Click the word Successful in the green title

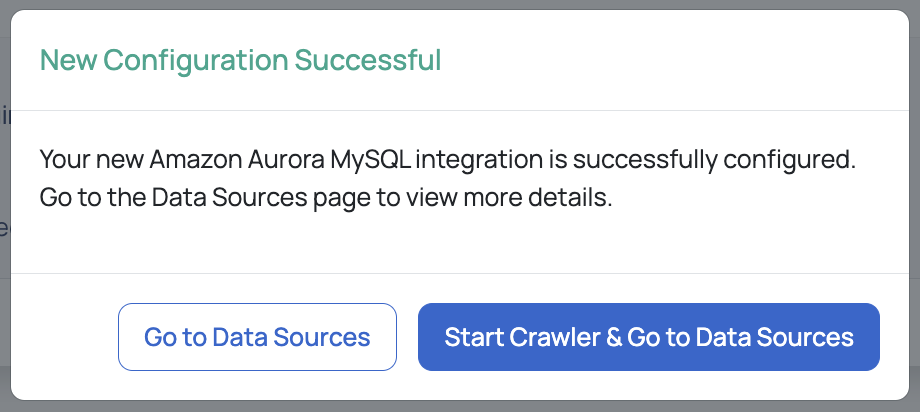(368, 60)
